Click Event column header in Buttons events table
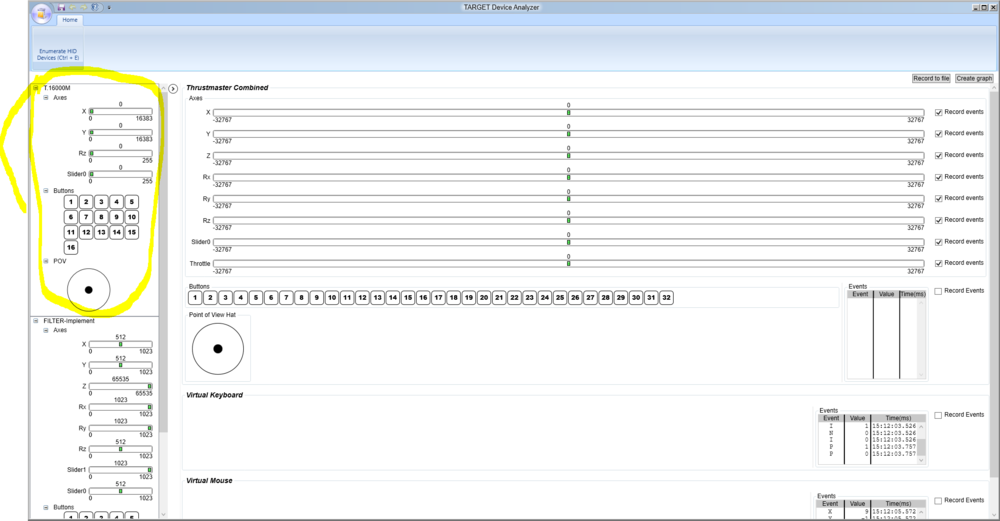 coord(860,294)
